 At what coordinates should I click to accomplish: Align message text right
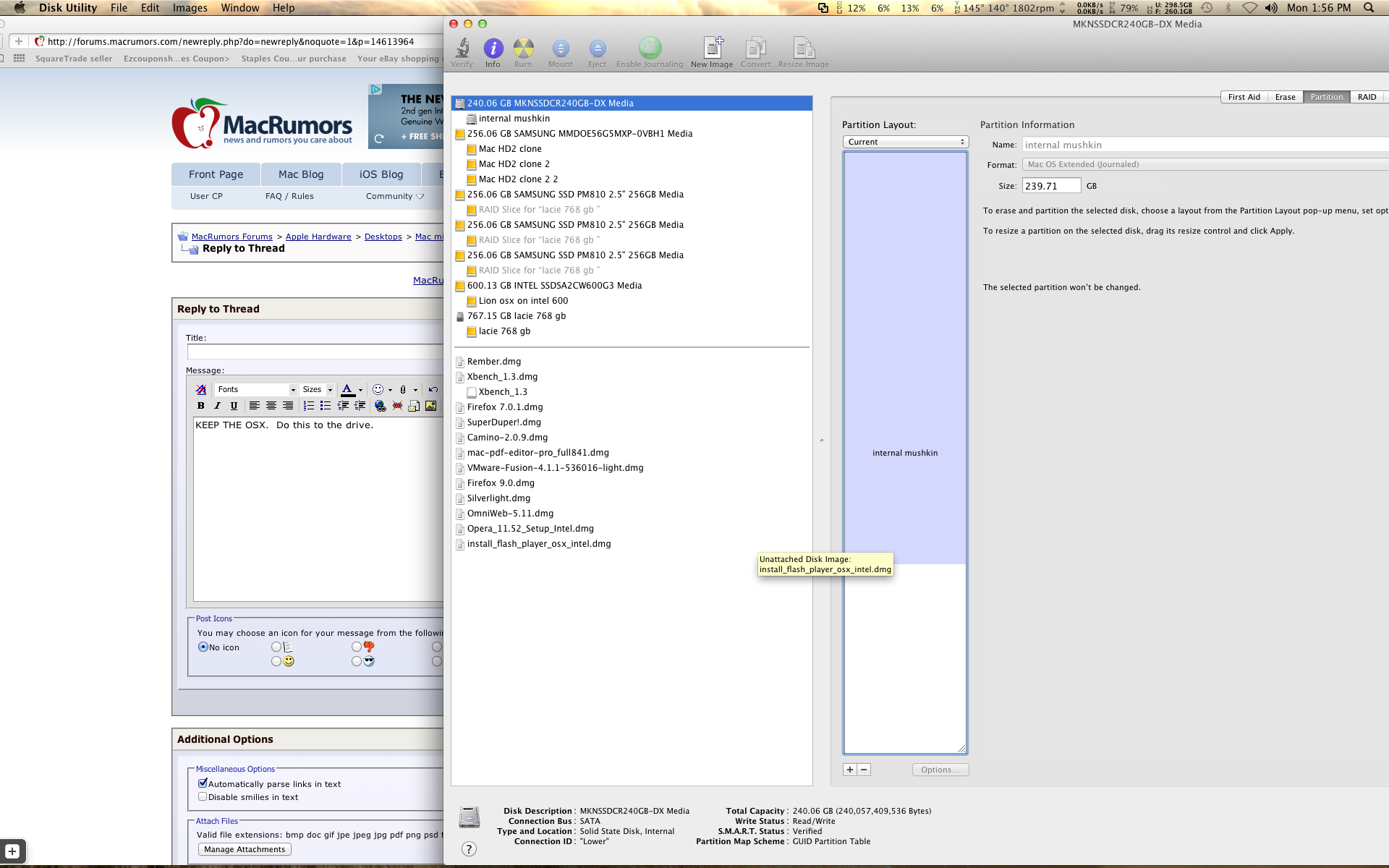pyautogui.click(x=288, y=406)
